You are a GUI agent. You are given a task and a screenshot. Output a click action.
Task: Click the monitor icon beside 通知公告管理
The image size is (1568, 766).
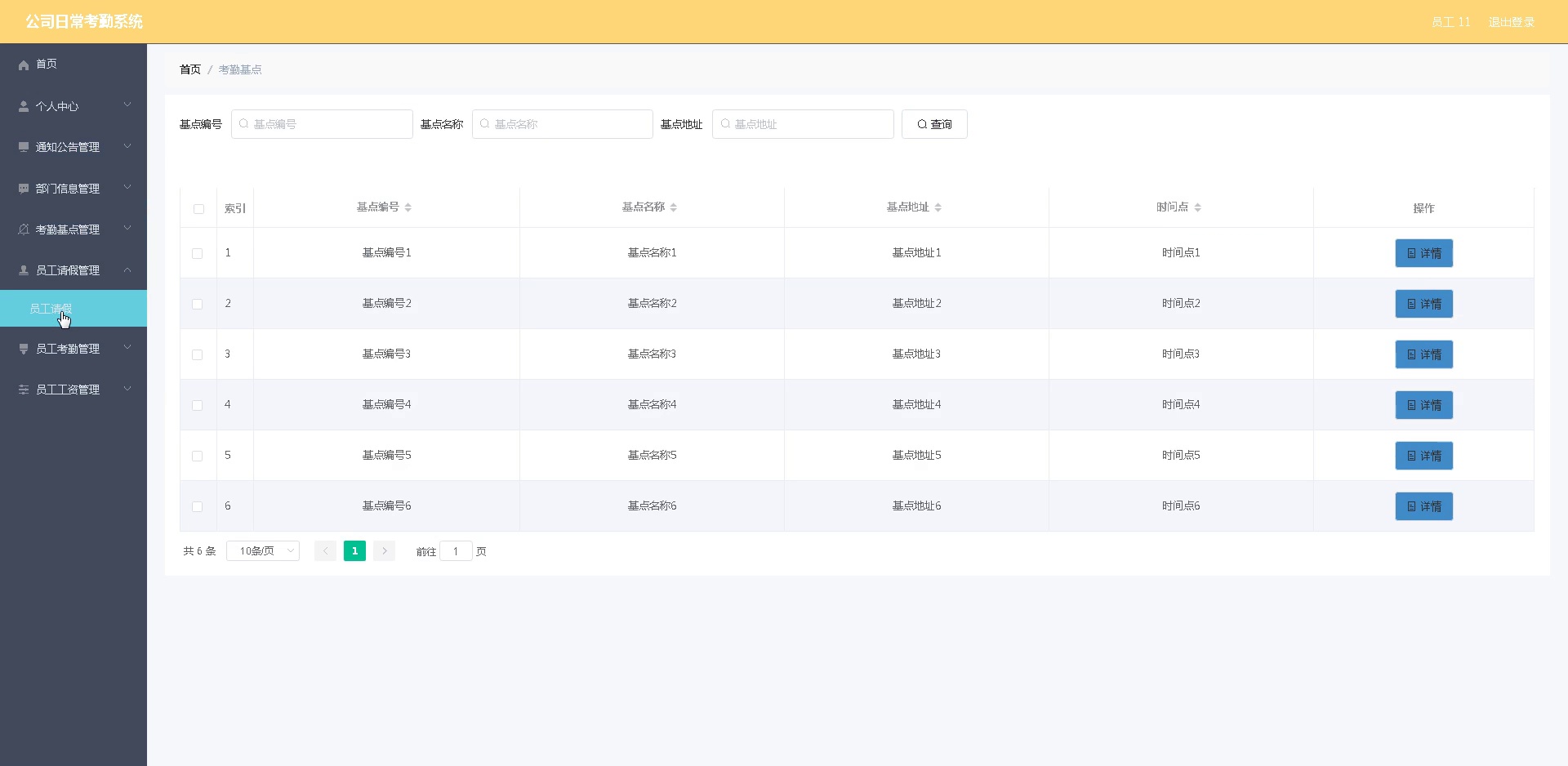pos(24,147)
